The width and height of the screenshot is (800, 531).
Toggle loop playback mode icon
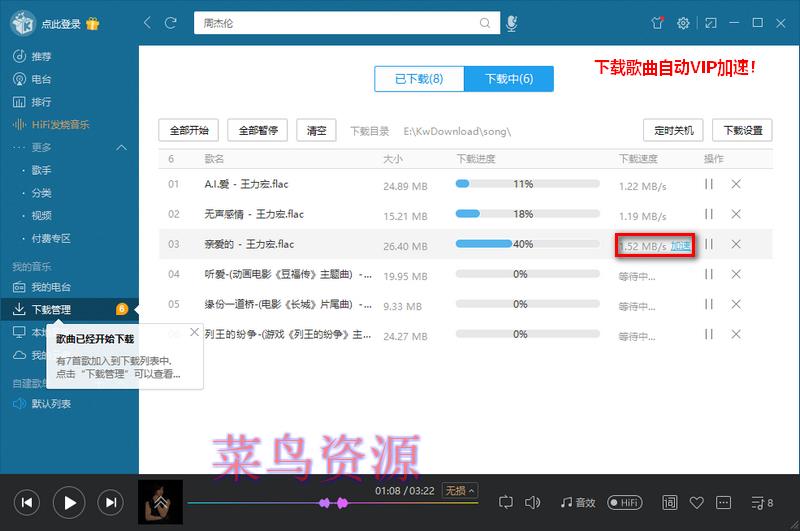505,502
